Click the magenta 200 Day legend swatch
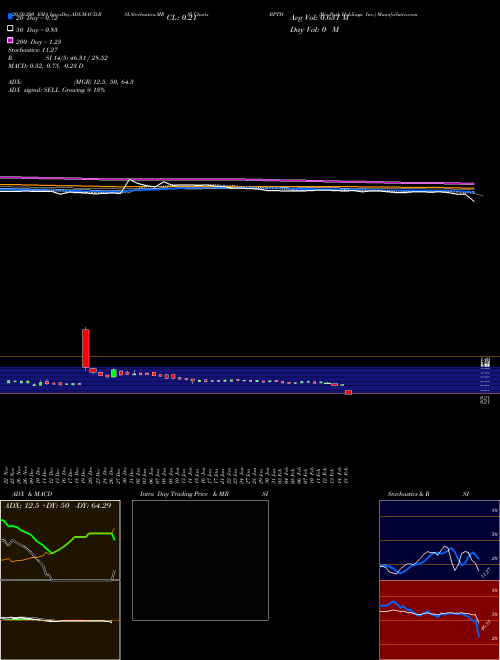Image resolution: width=500 pixels, height=660 pixels. tap(10, 40)
